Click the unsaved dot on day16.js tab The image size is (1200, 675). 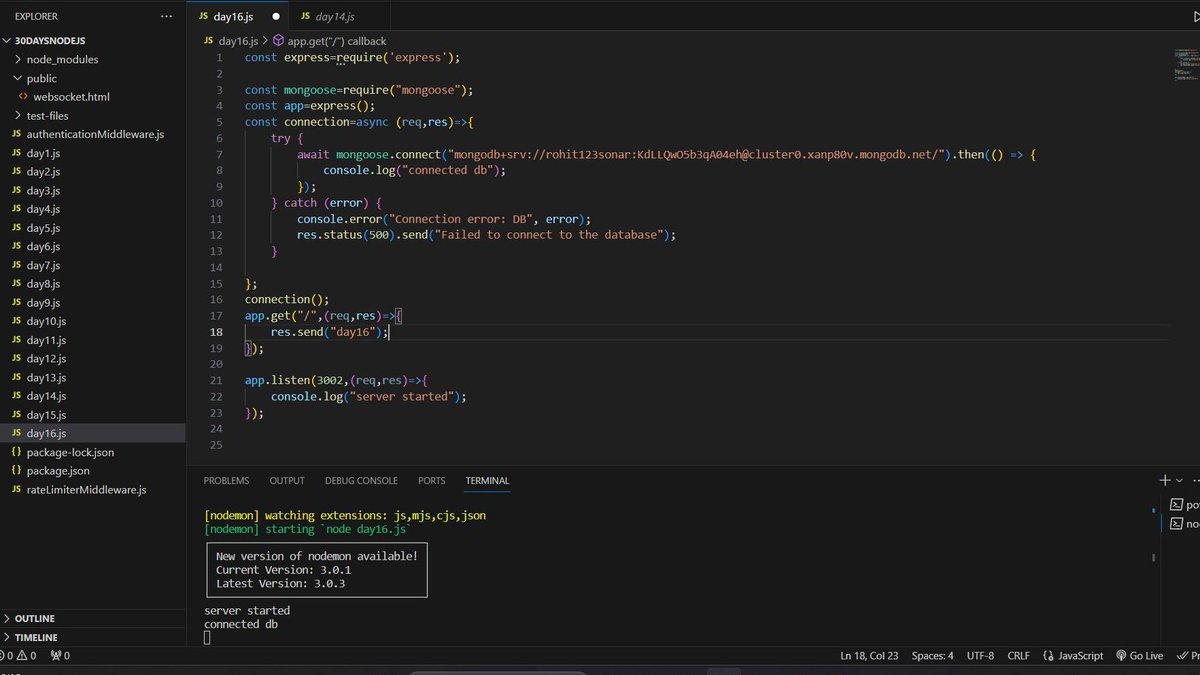point(276,17)
